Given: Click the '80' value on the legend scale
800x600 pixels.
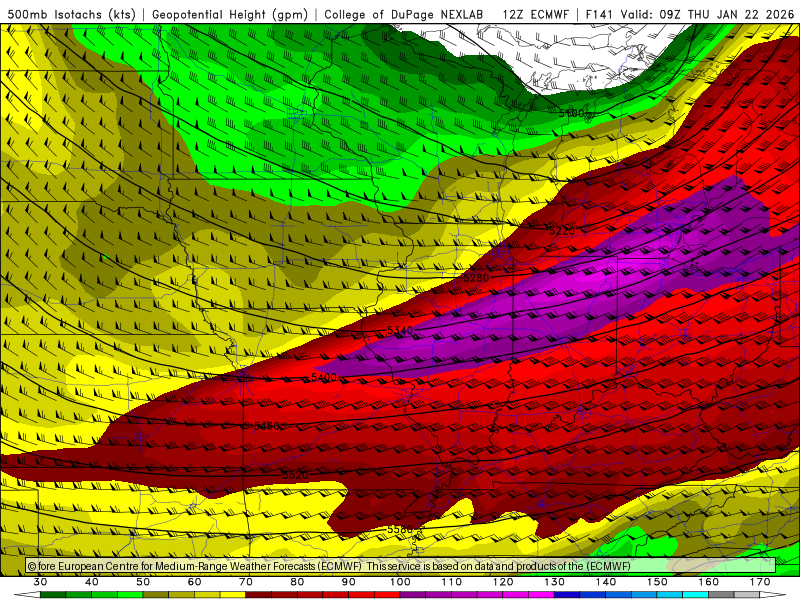Looking at the screenshot, I should (x=297, y=582).
